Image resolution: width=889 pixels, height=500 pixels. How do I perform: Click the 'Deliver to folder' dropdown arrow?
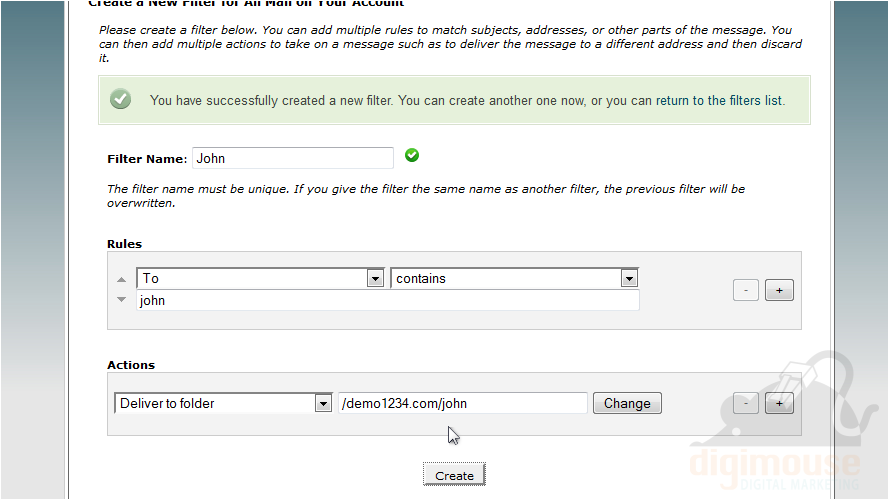point(323,404)
